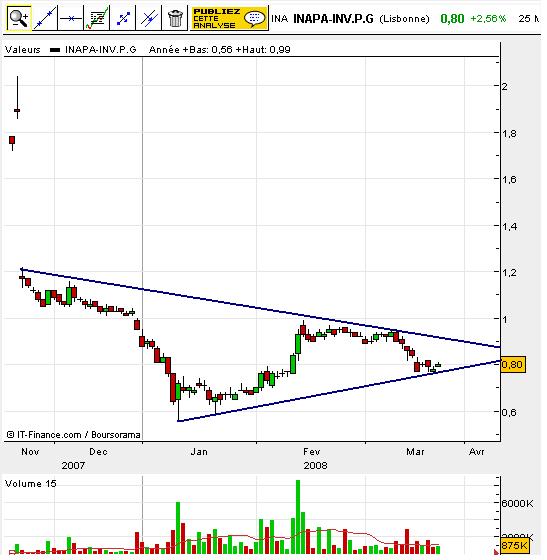Click the (Lisbonne) market label
Image resolution: width=547 pixels, height=560 pixels.
pyautogui.click(x=404, y=19)
